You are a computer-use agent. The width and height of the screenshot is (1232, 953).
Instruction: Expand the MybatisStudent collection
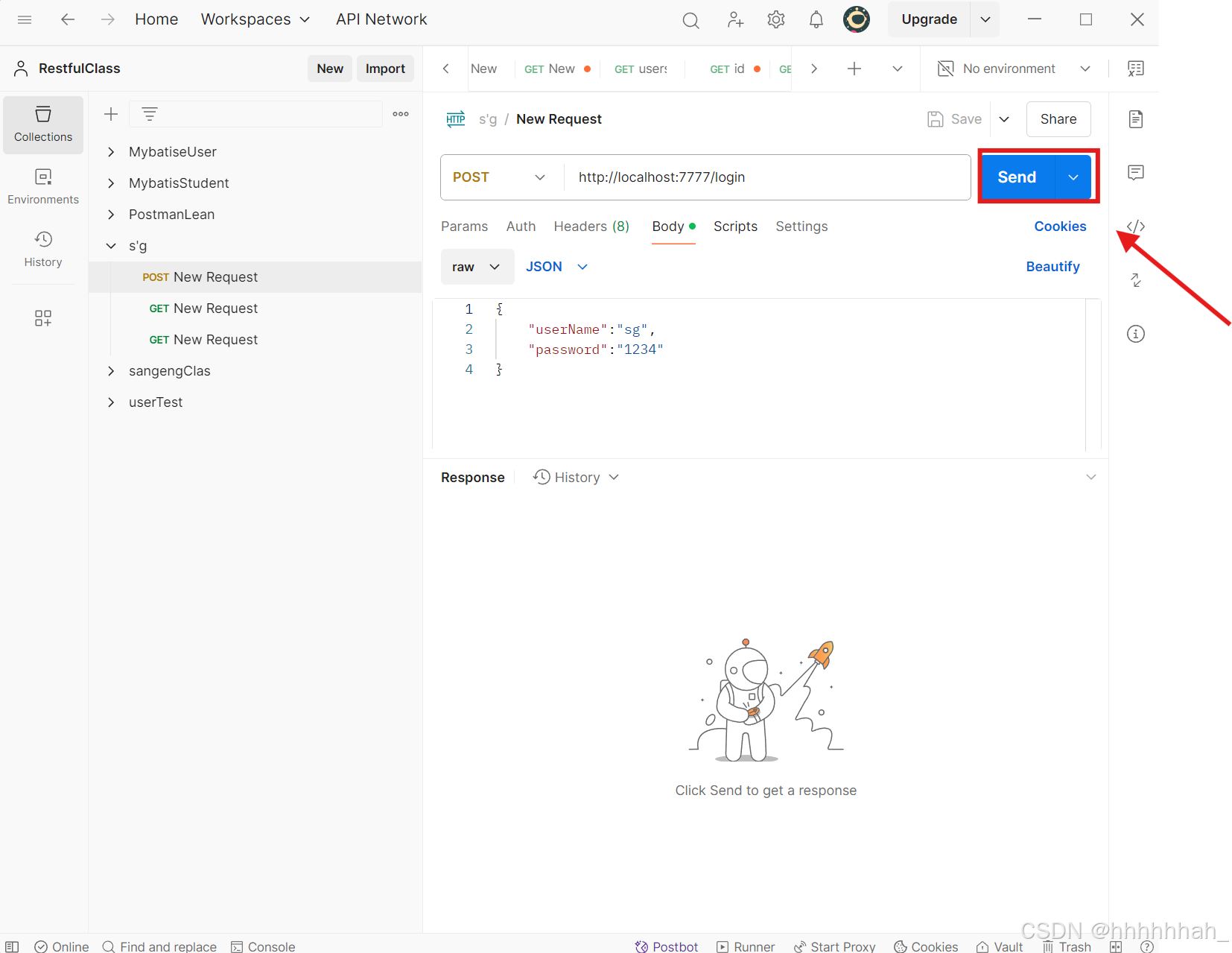click(111, 183)
